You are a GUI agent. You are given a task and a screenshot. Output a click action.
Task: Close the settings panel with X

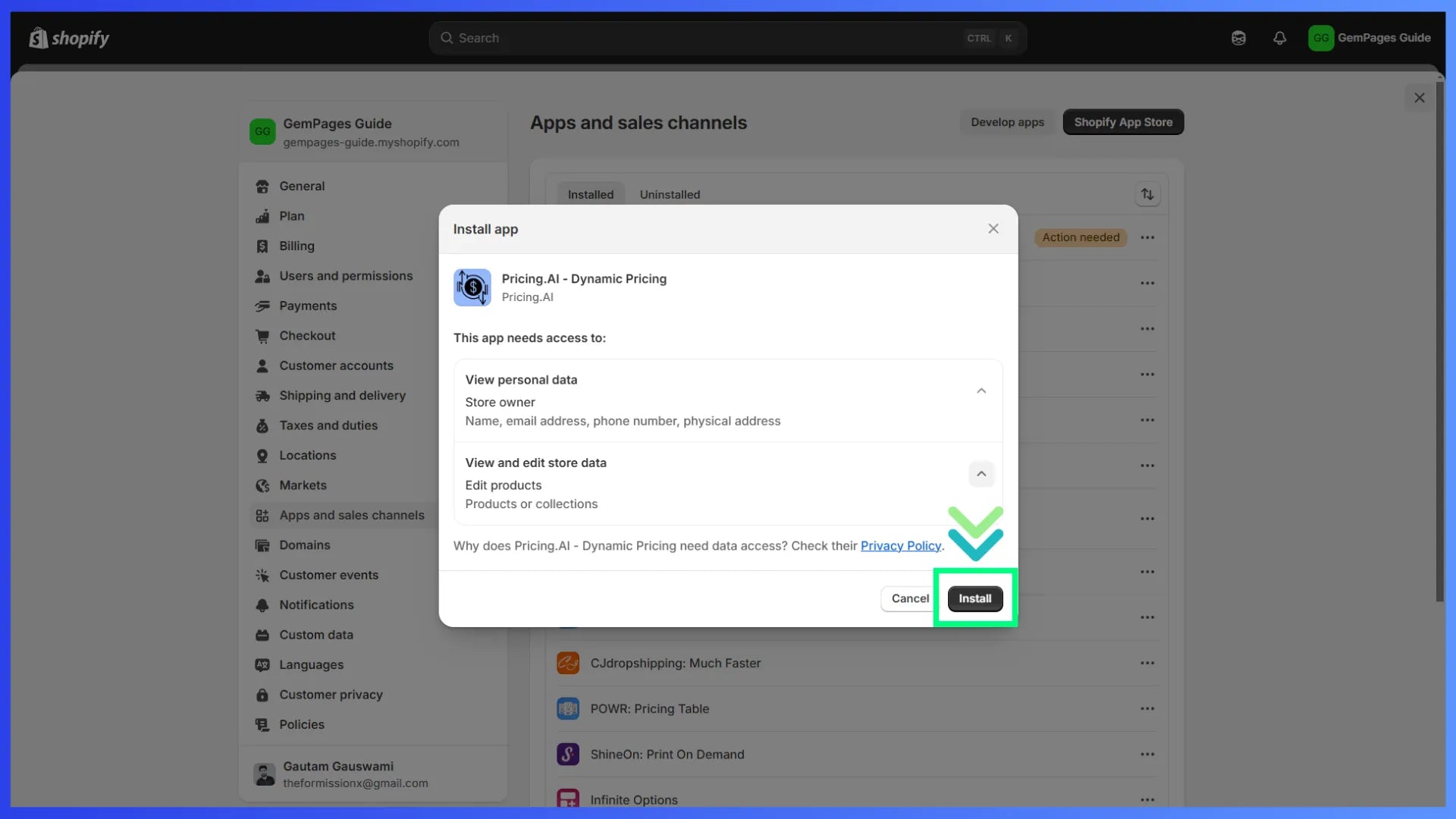(1419, 98)
